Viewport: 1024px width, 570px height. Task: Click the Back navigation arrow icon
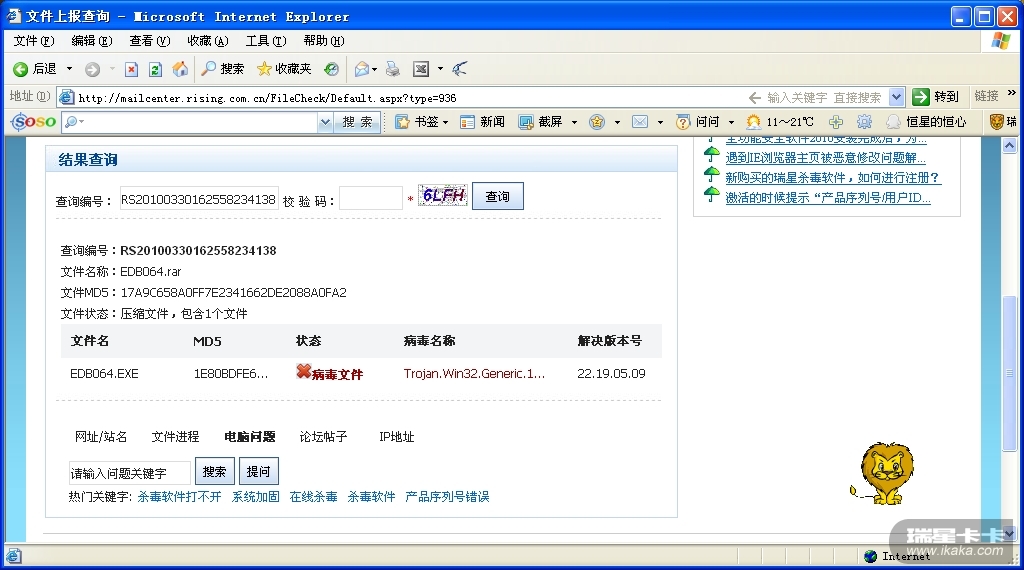pos(21,69)
